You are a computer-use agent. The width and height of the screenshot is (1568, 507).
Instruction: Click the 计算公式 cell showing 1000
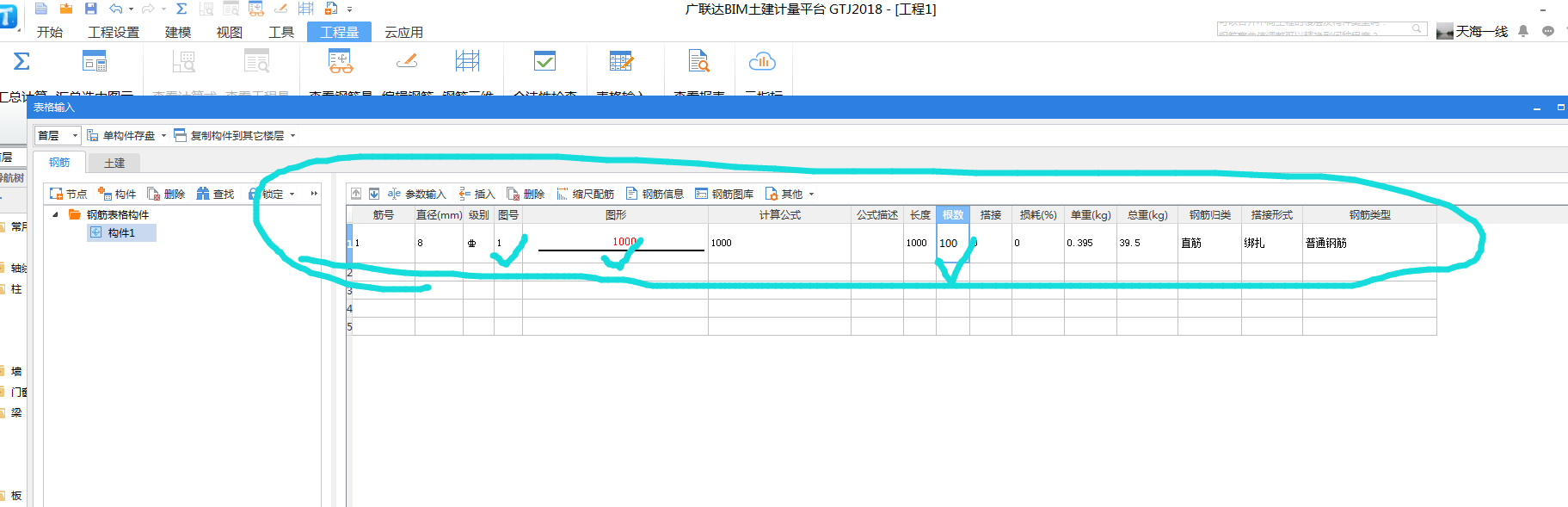[779, 243]
